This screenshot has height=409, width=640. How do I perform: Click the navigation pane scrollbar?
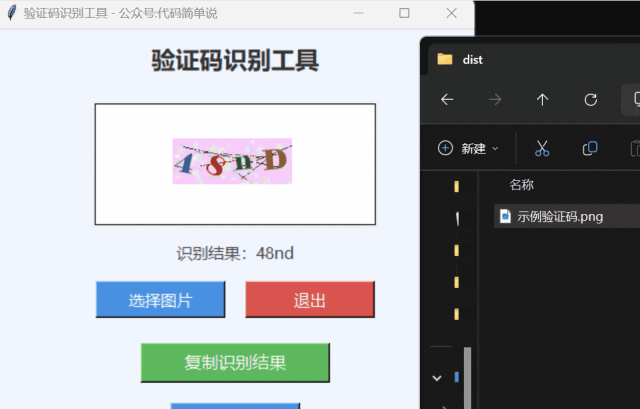pos(467,378)
